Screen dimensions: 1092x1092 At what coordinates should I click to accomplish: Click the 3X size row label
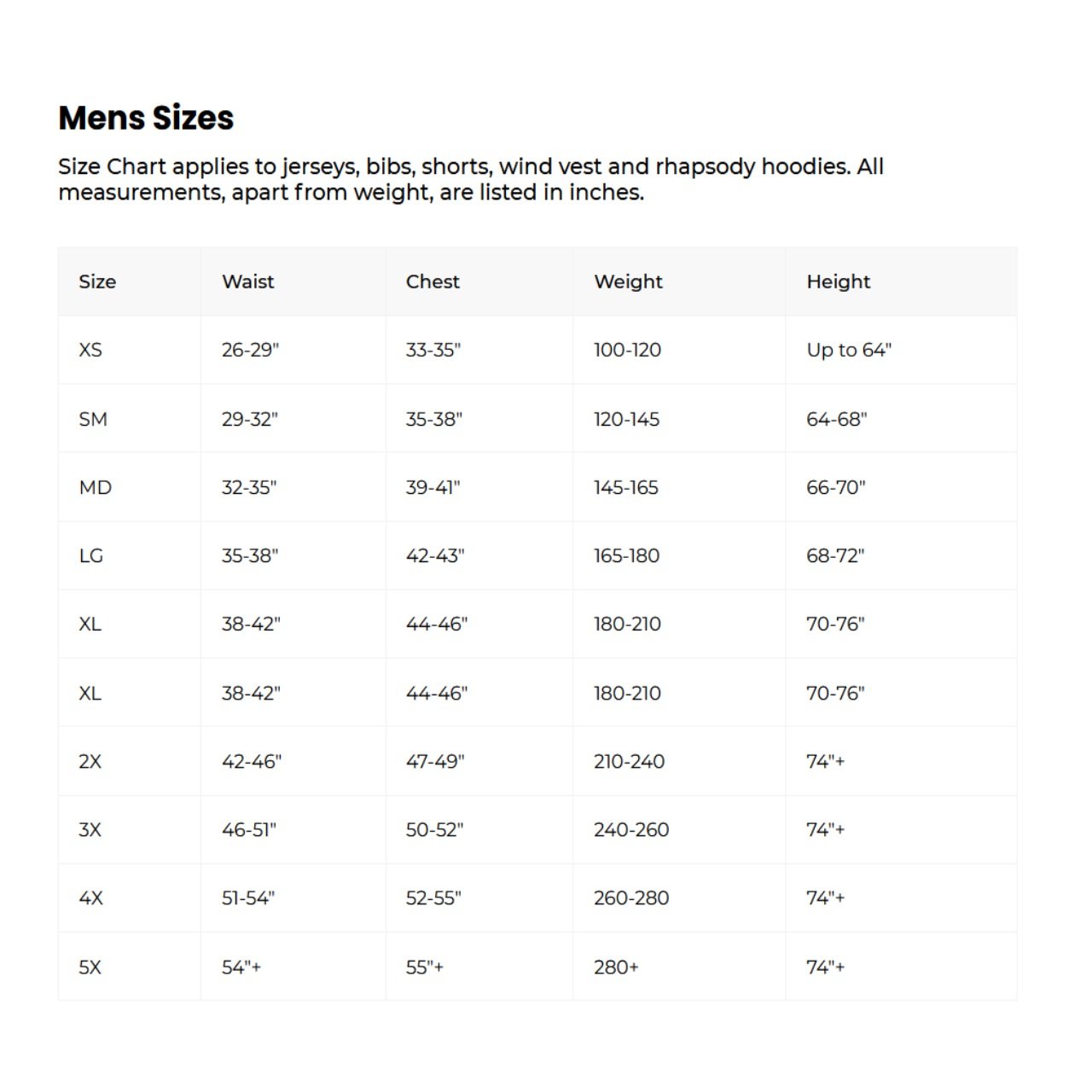tap(90, 829)
